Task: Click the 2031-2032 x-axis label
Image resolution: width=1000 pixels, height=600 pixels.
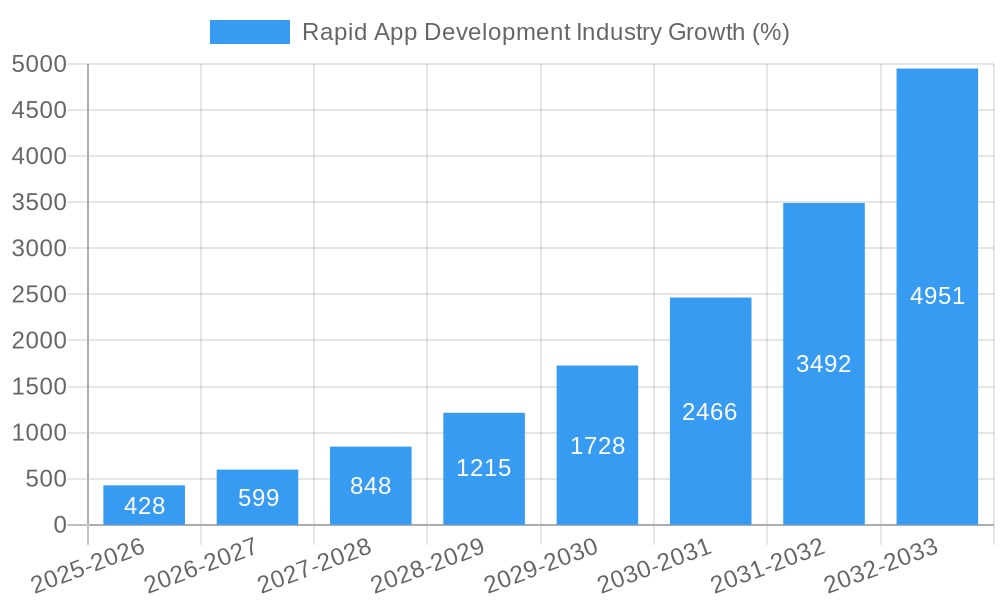Action: point(768,565)
